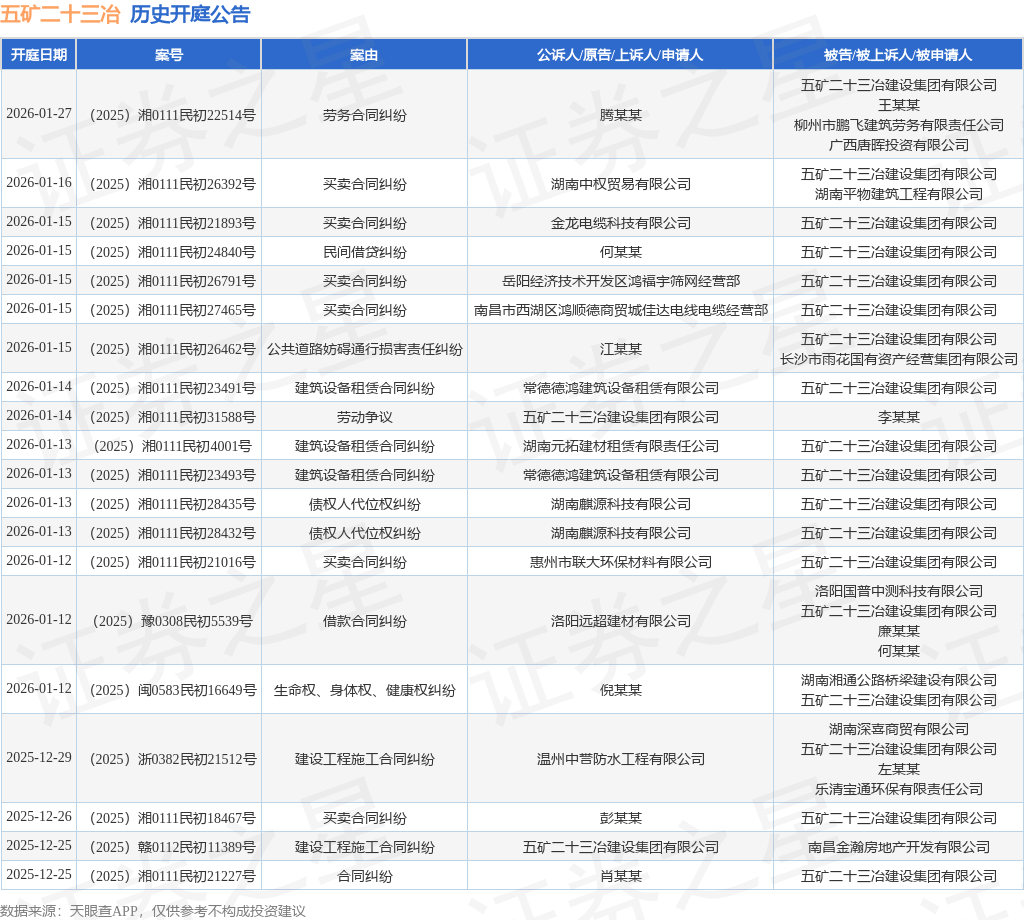Click plaintiff 倪某某
The image size is (1024, 920).
click(620, 690)
